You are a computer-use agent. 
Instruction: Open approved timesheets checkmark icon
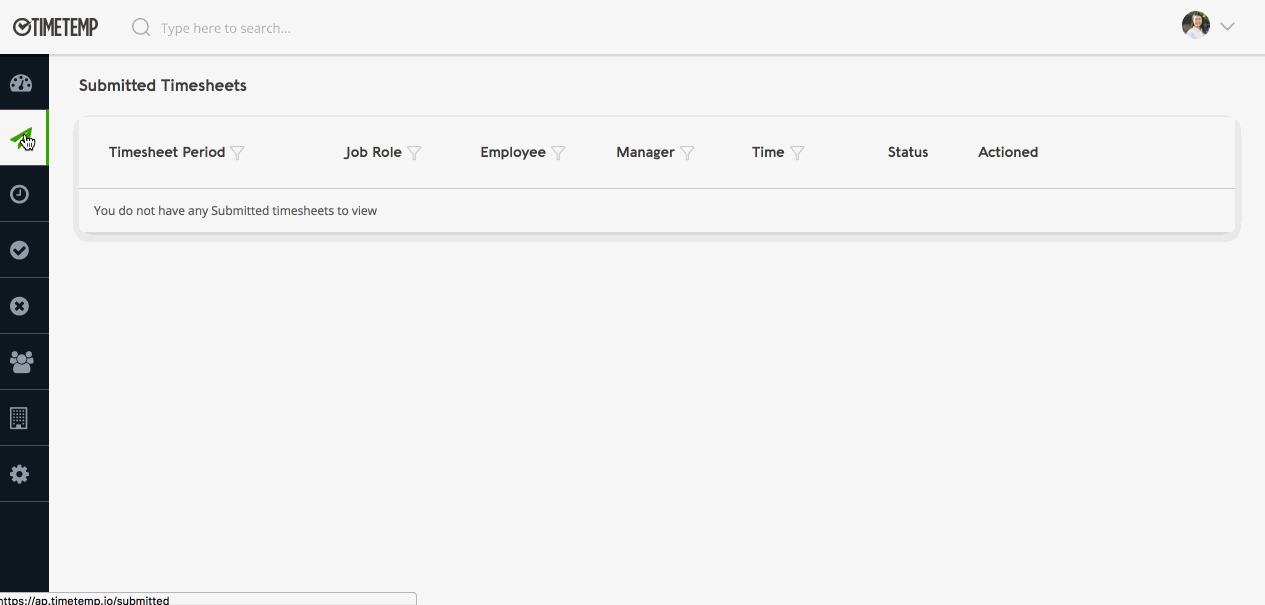pos(20,250)
